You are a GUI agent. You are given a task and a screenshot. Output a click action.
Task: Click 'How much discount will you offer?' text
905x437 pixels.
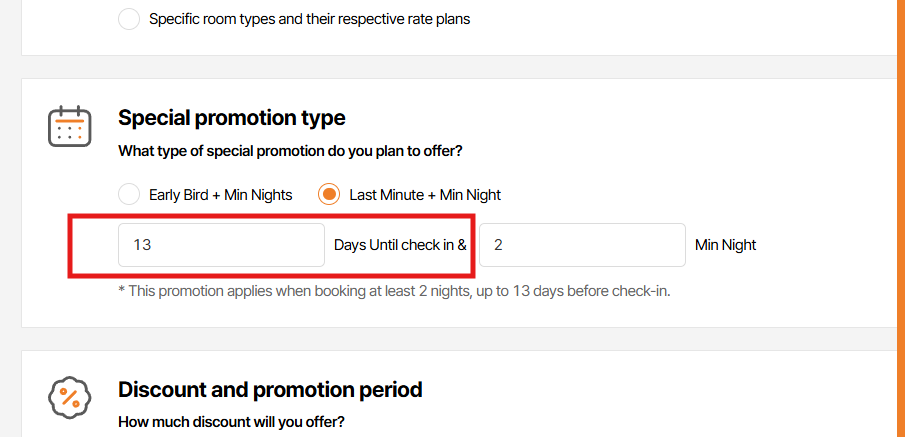(231, 422)
